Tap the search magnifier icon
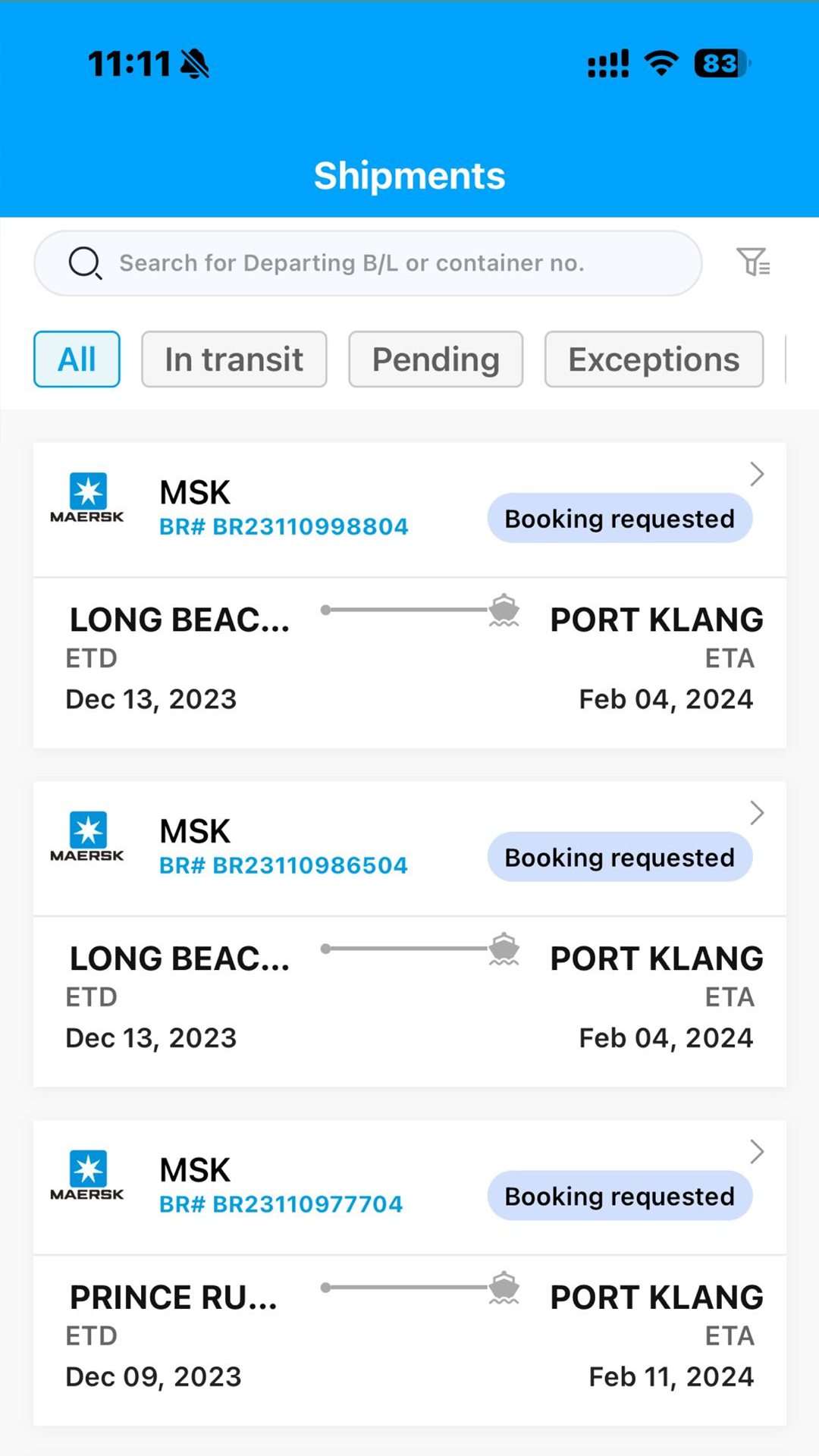This screenshot has width=819, height=1456. point(85,263)
